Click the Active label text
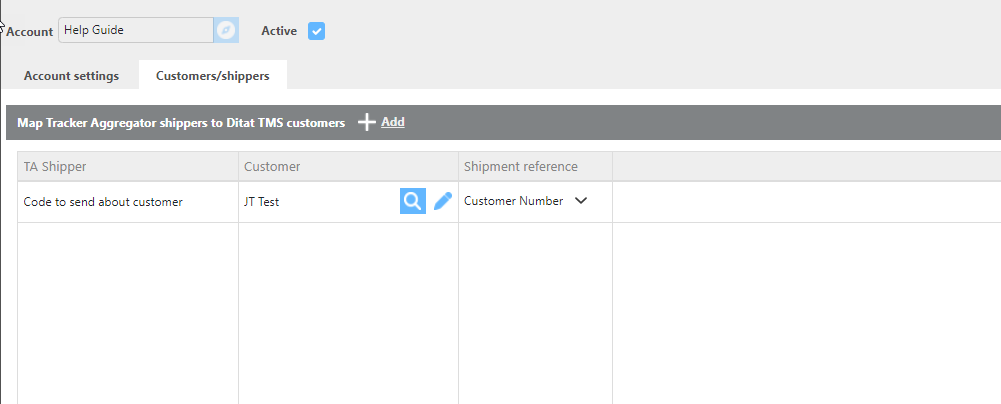 point(279,31)
